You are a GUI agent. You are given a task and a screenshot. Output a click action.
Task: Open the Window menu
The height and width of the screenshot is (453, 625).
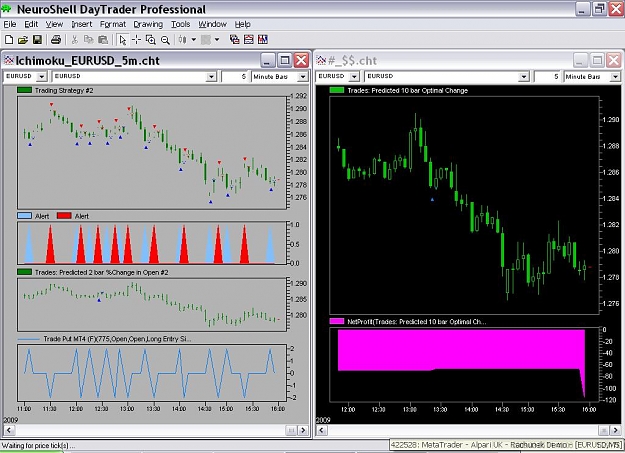212,24
